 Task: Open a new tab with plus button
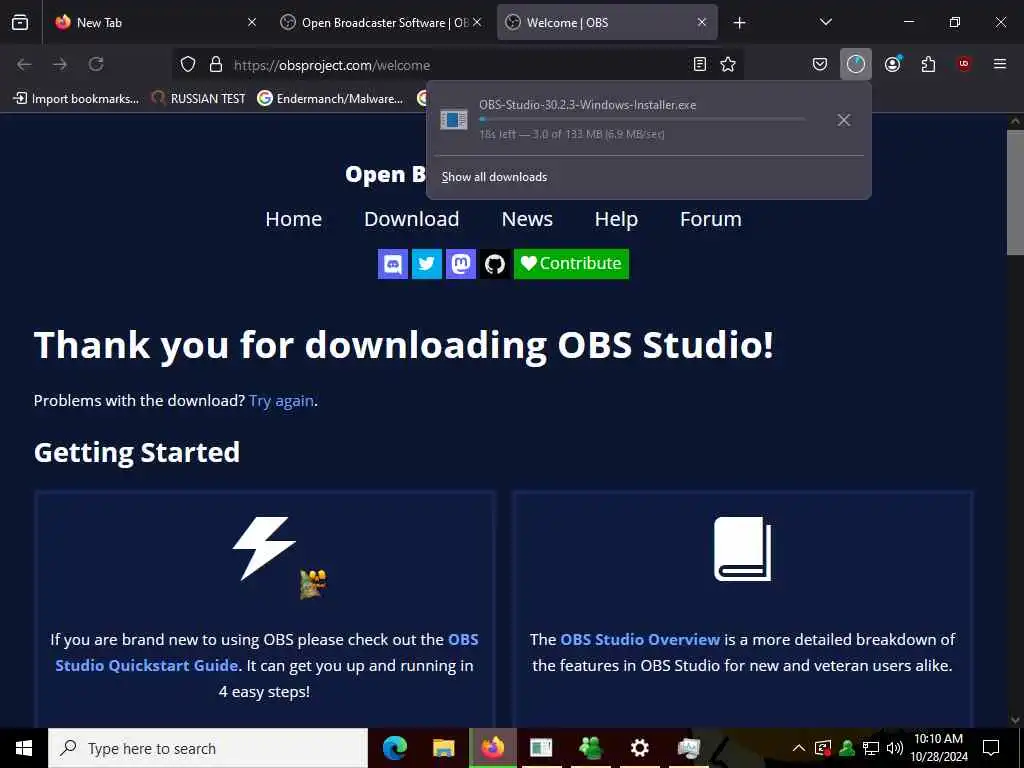pos(739,23)
